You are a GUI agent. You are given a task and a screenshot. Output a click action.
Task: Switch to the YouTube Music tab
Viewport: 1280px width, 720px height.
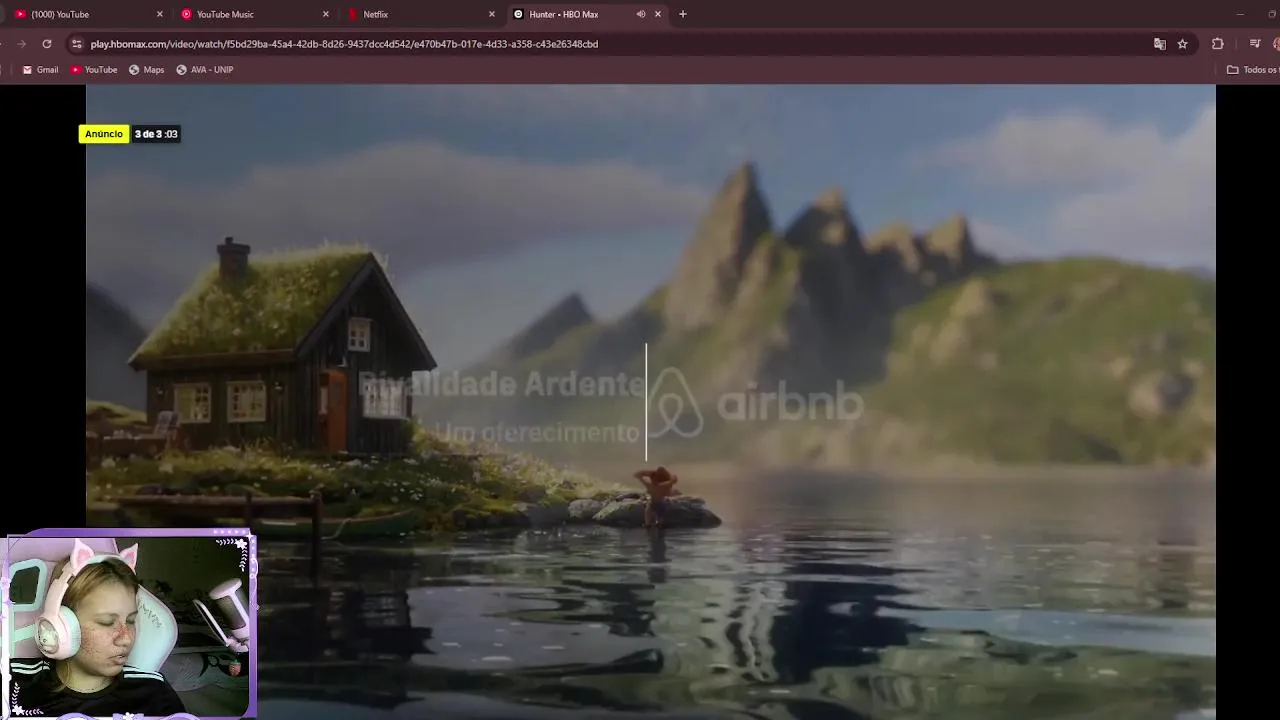coord(252,14)
